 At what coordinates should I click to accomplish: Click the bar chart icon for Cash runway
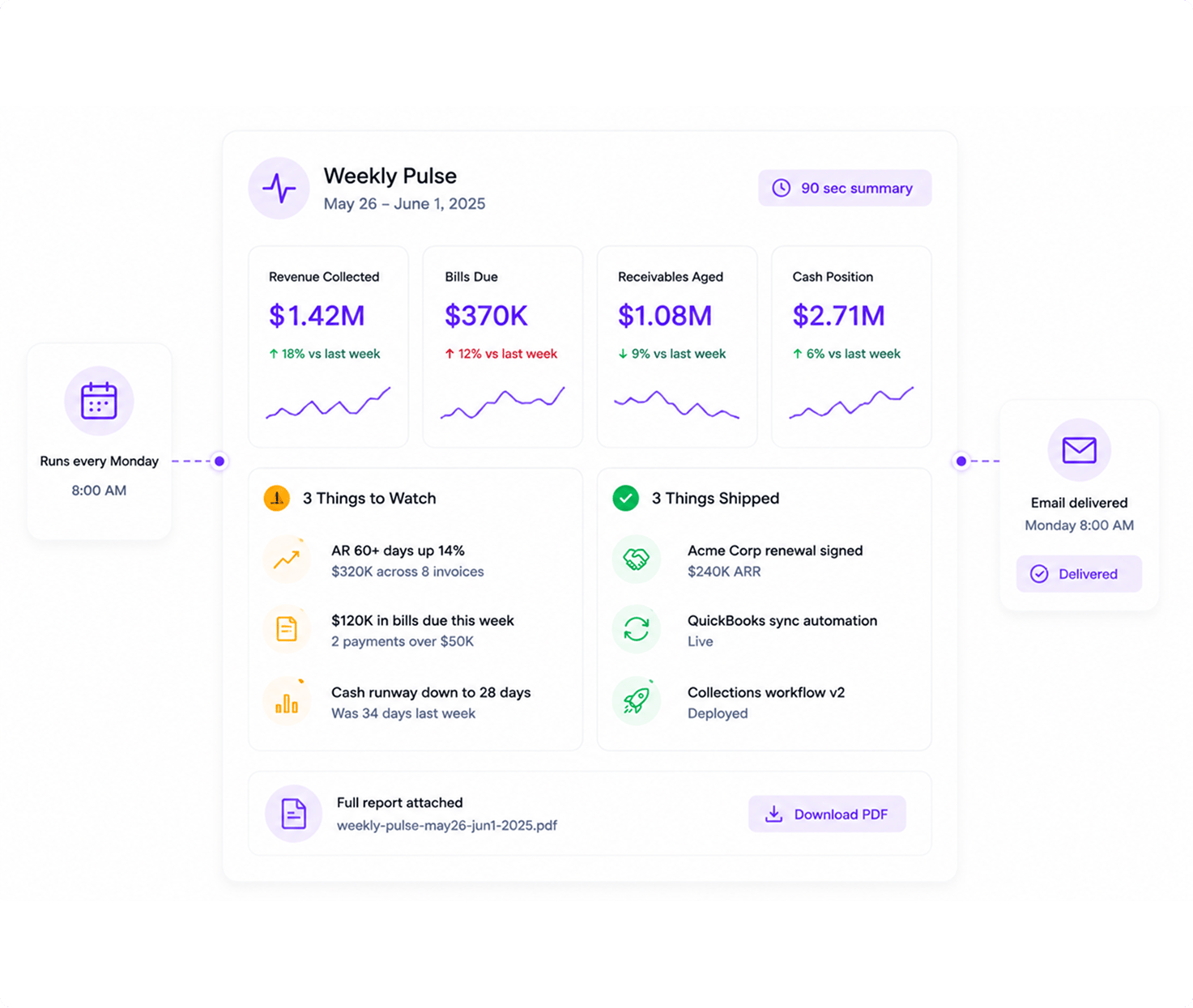pos(286,702)
